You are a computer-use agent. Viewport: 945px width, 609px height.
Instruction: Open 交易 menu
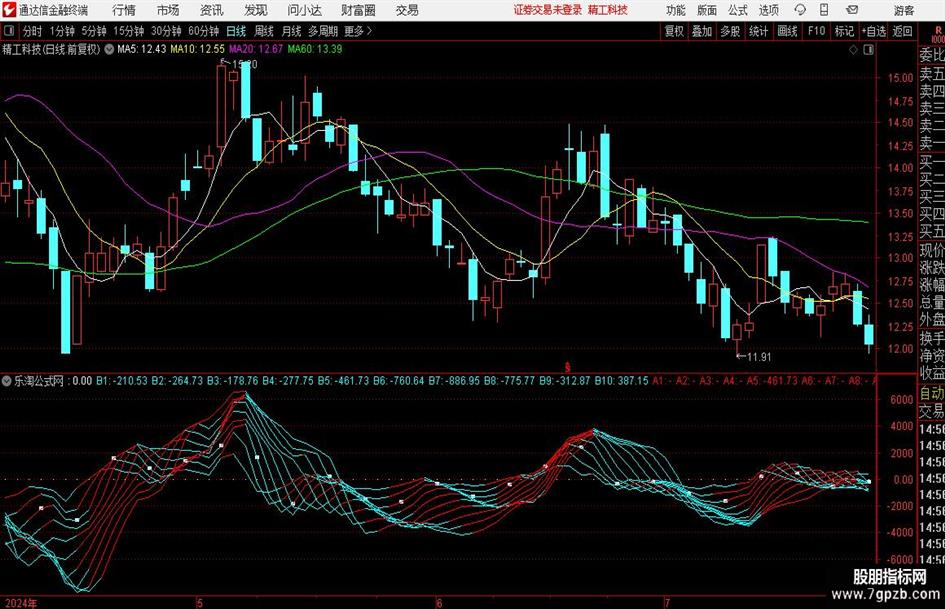(407, 10)
